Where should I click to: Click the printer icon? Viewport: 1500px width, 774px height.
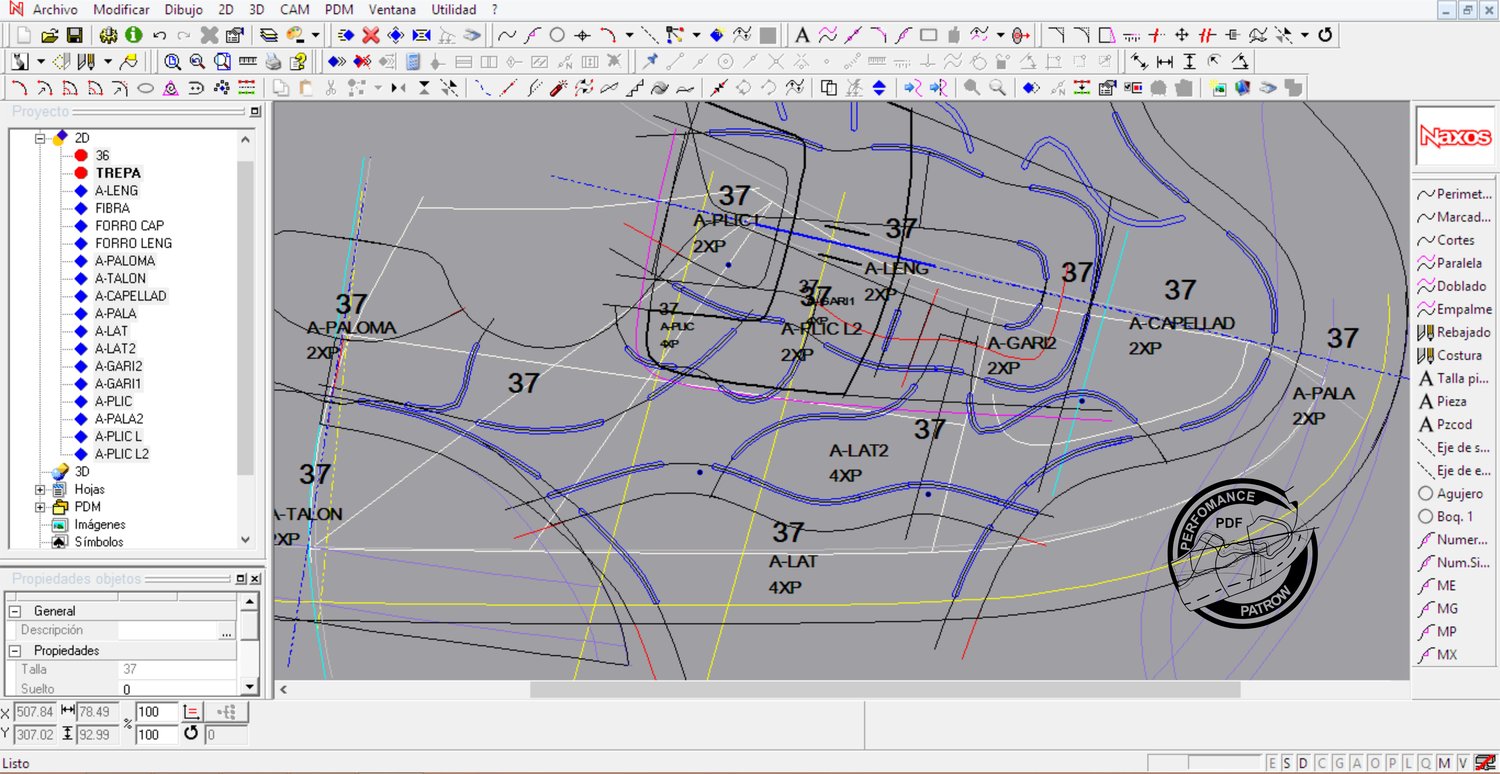(x=273, y=61)
